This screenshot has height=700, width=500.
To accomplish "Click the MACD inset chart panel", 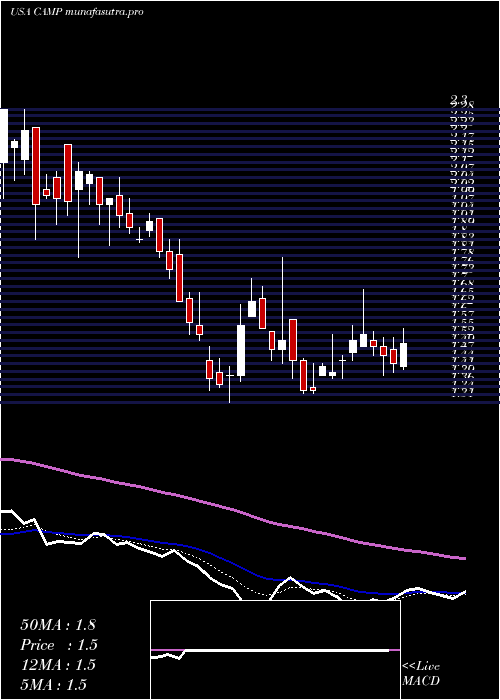I will (275, 650).
